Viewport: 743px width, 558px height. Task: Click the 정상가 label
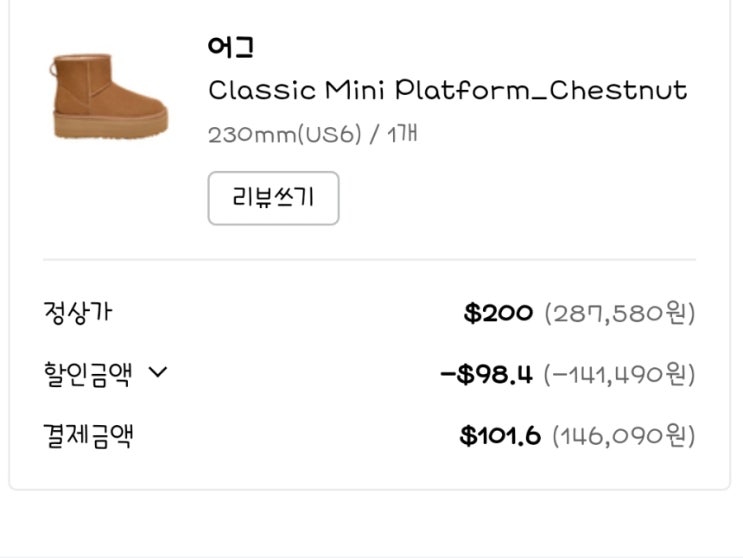[77, 312]
